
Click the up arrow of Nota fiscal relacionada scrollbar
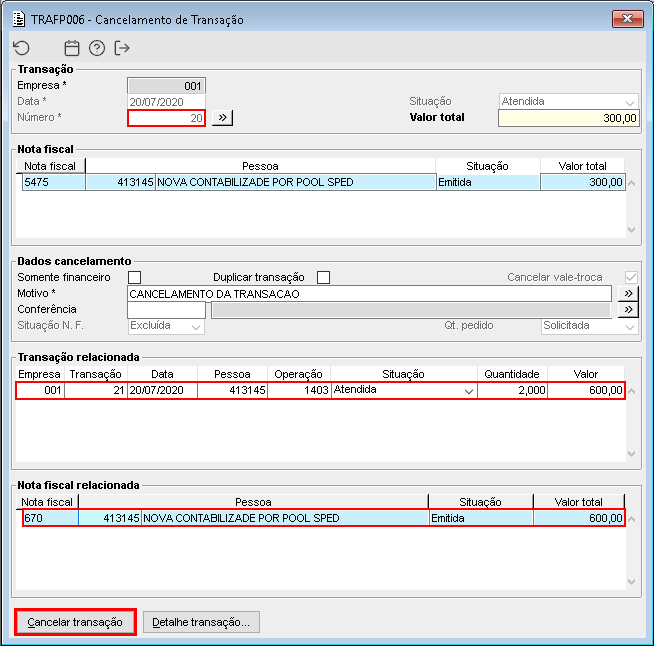pyautogui.click(x=631, y=519)
